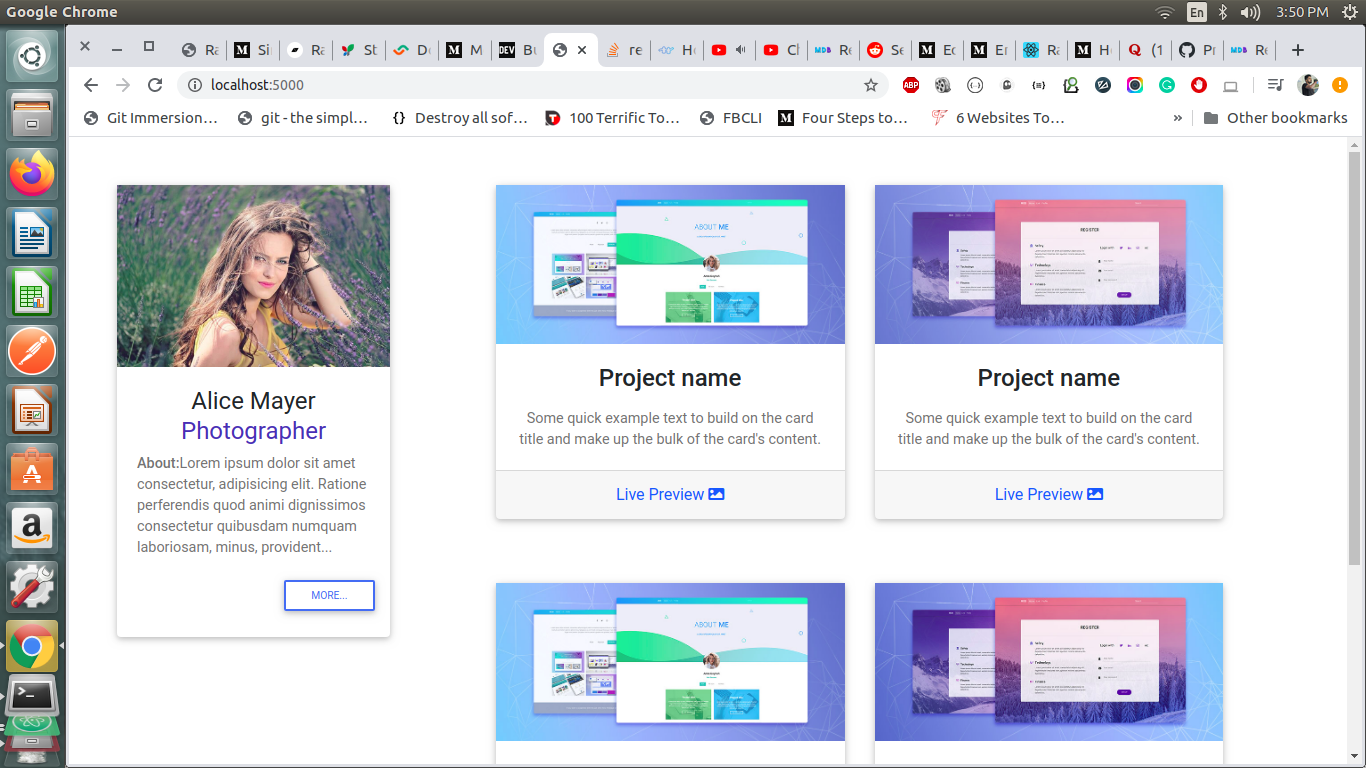Open the JSON Viewer {≡} extension icon
Screen dimensions: 1366x768
pos(1039,85)
